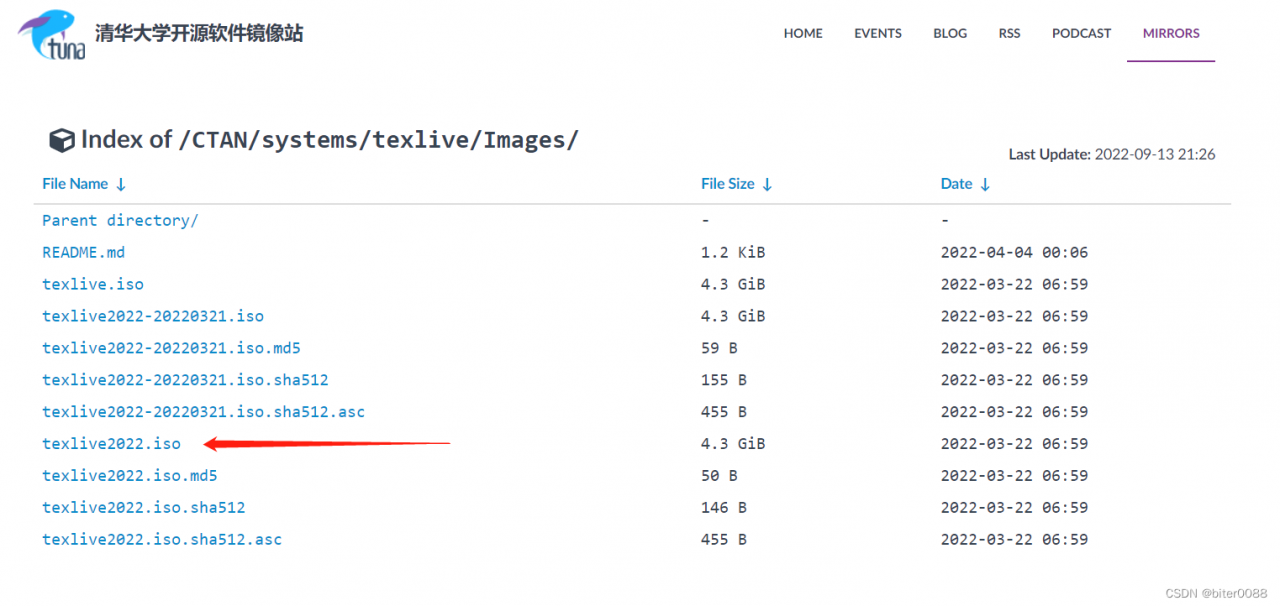Open texlive2022.iso.sha512.asc signature link
The image size is (1280, 606).
162,540
